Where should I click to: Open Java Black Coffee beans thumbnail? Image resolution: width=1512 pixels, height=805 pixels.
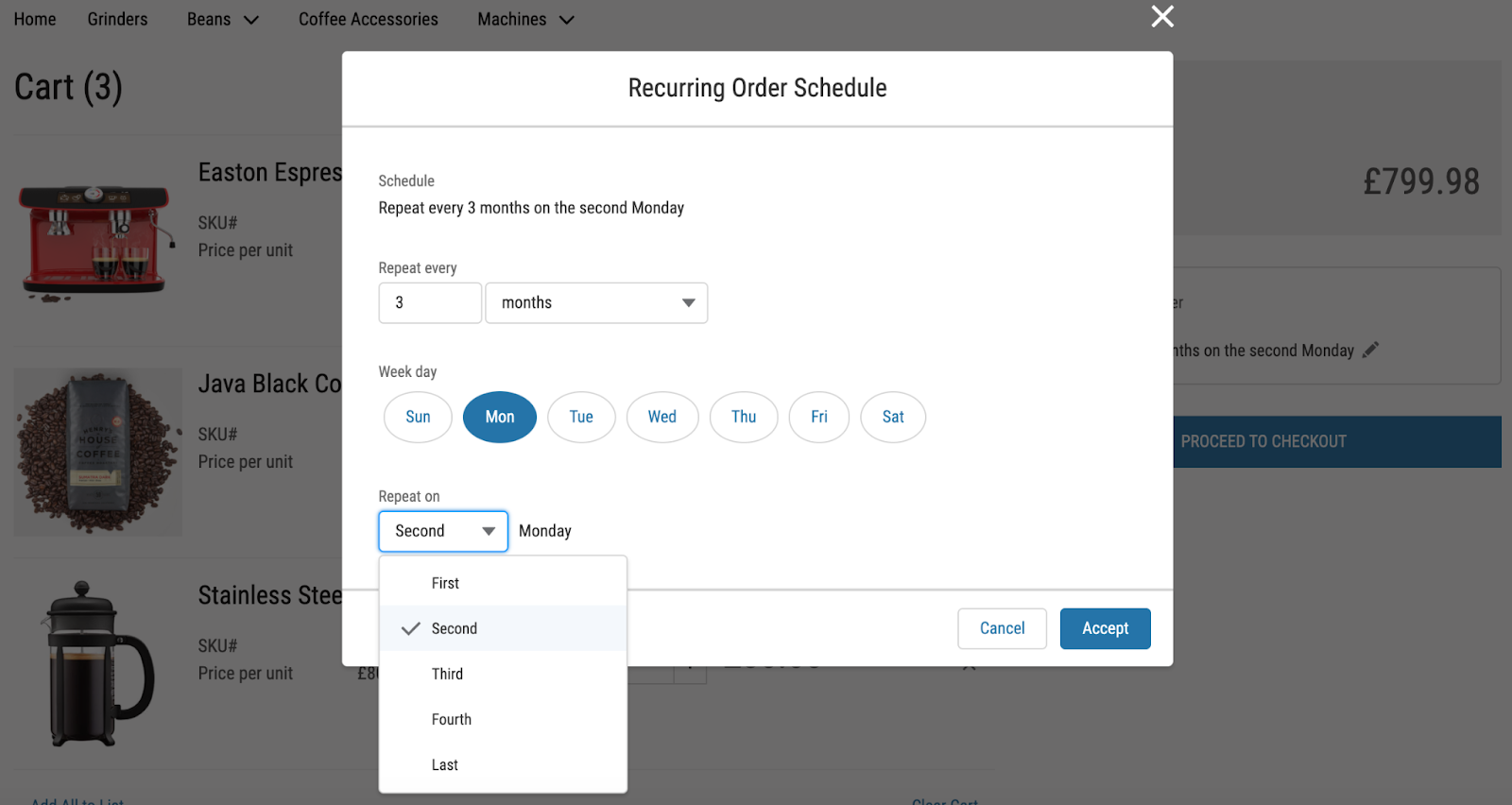point(98,452)
